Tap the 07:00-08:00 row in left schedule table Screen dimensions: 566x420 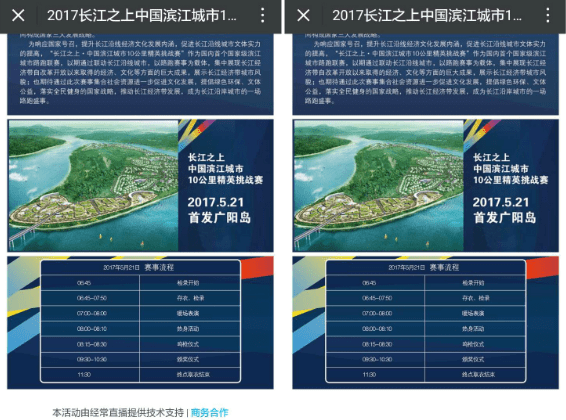click(140, 313)
